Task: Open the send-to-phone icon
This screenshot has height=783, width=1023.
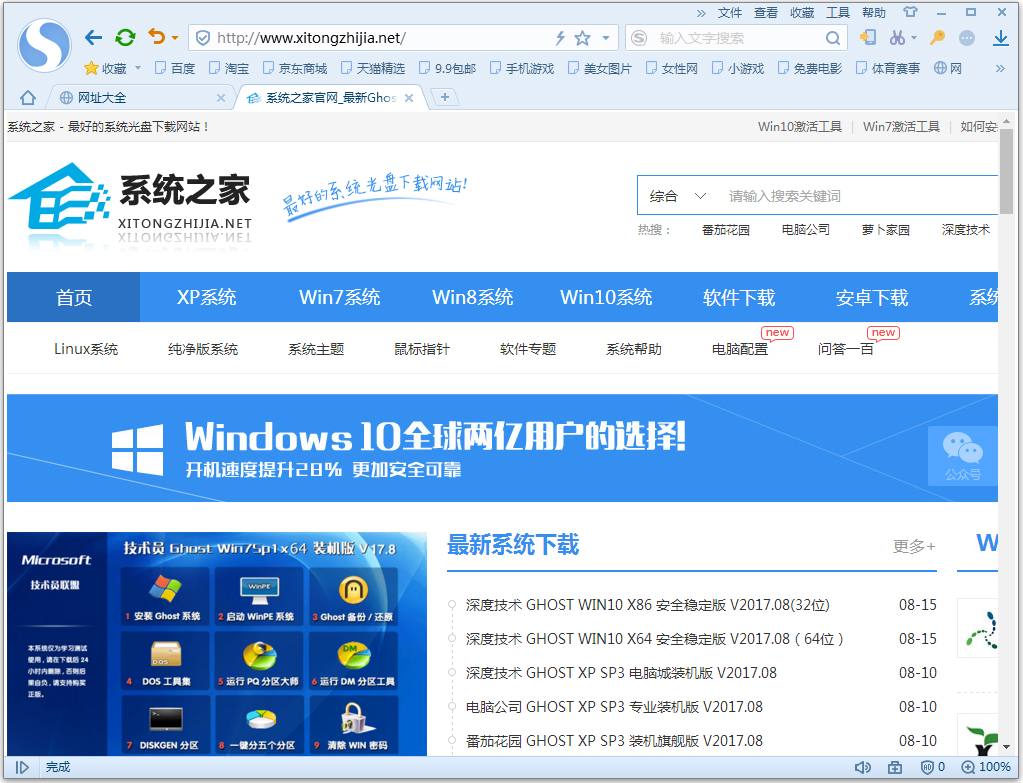Action: click(868, 37)
